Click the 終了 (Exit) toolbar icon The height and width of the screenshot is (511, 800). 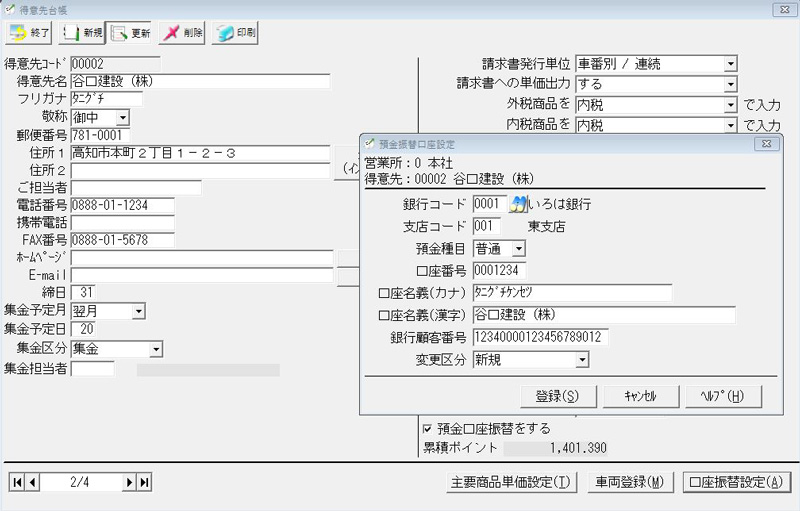coord(30,33)
